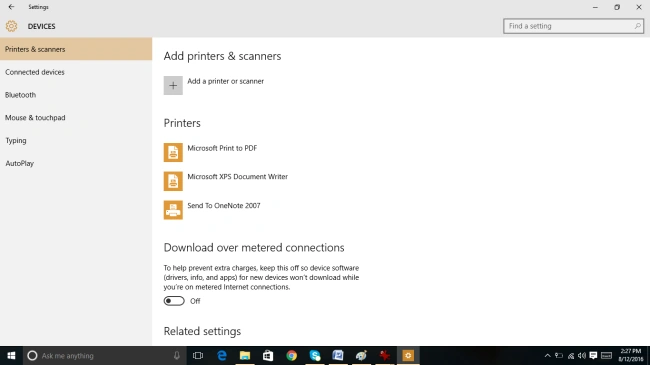Minimize the Settings window
Screen dimensions: 650x365
[x=595, y=7]
